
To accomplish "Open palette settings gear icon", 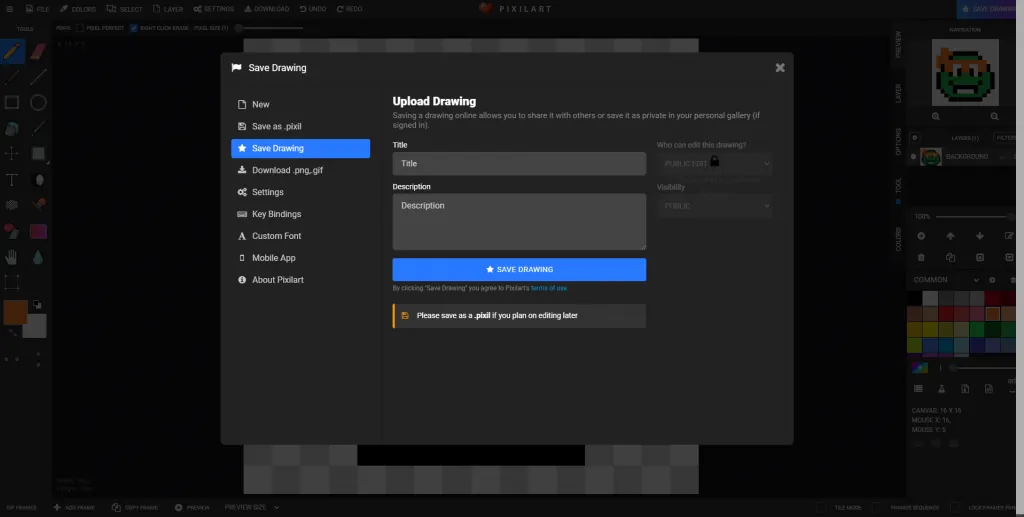I will [x=992, y=280].
